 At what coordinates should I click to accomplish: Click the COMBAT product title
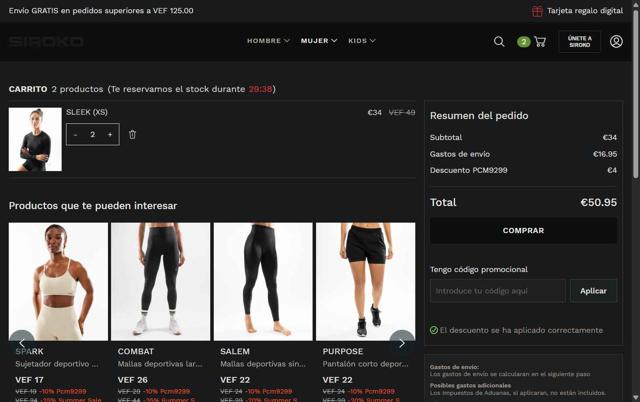click(136, 351)
